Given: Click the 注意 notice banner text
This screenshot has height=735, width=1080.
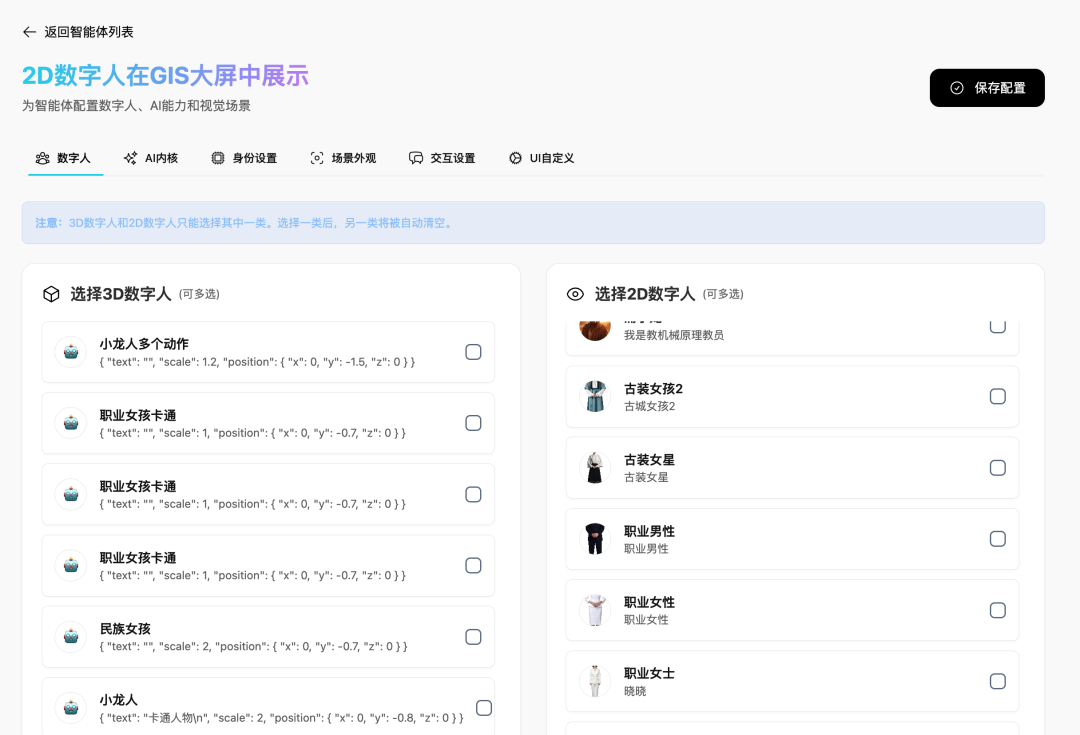Looking at the screenshot, I should pos(246,223).
